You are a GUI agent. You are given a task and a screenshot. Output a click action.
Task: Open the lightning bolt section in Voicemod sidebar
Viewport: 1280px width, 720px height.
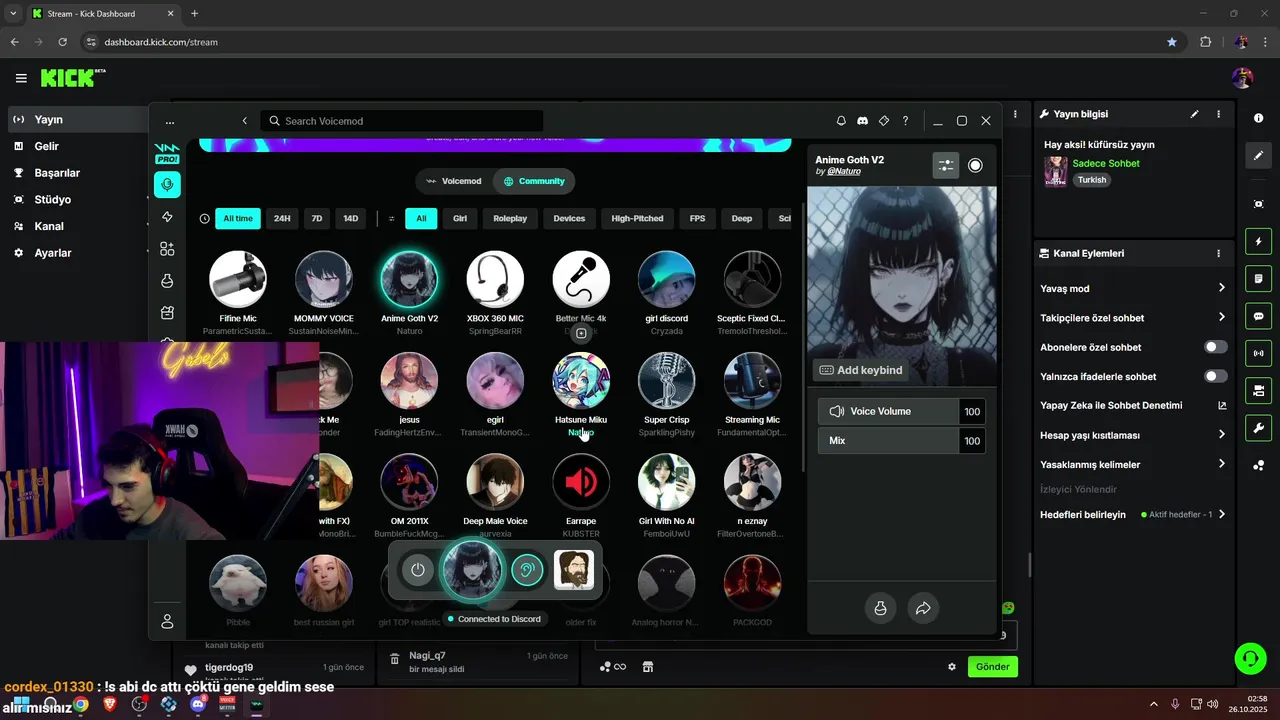tap(167, 217)
